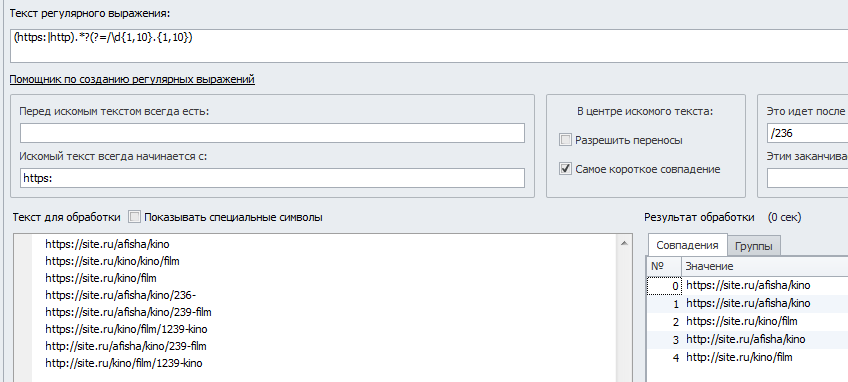Click the regular expression text field
This screenshot has height=382, width=848.
tap(429, 46)
